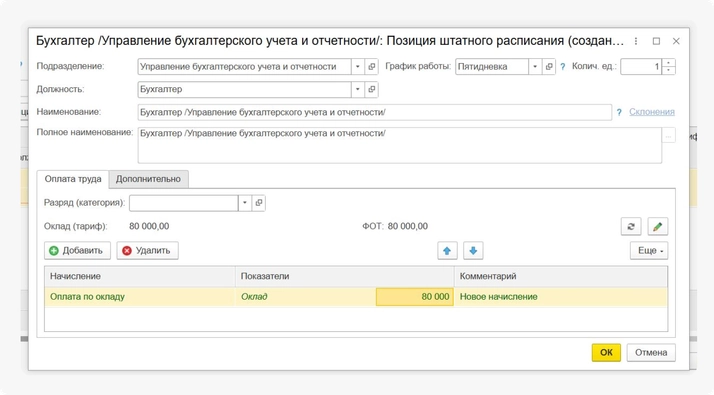714x395 pixels.
Task: Open the Должность reference form icon
Action: tap(372, 89)
